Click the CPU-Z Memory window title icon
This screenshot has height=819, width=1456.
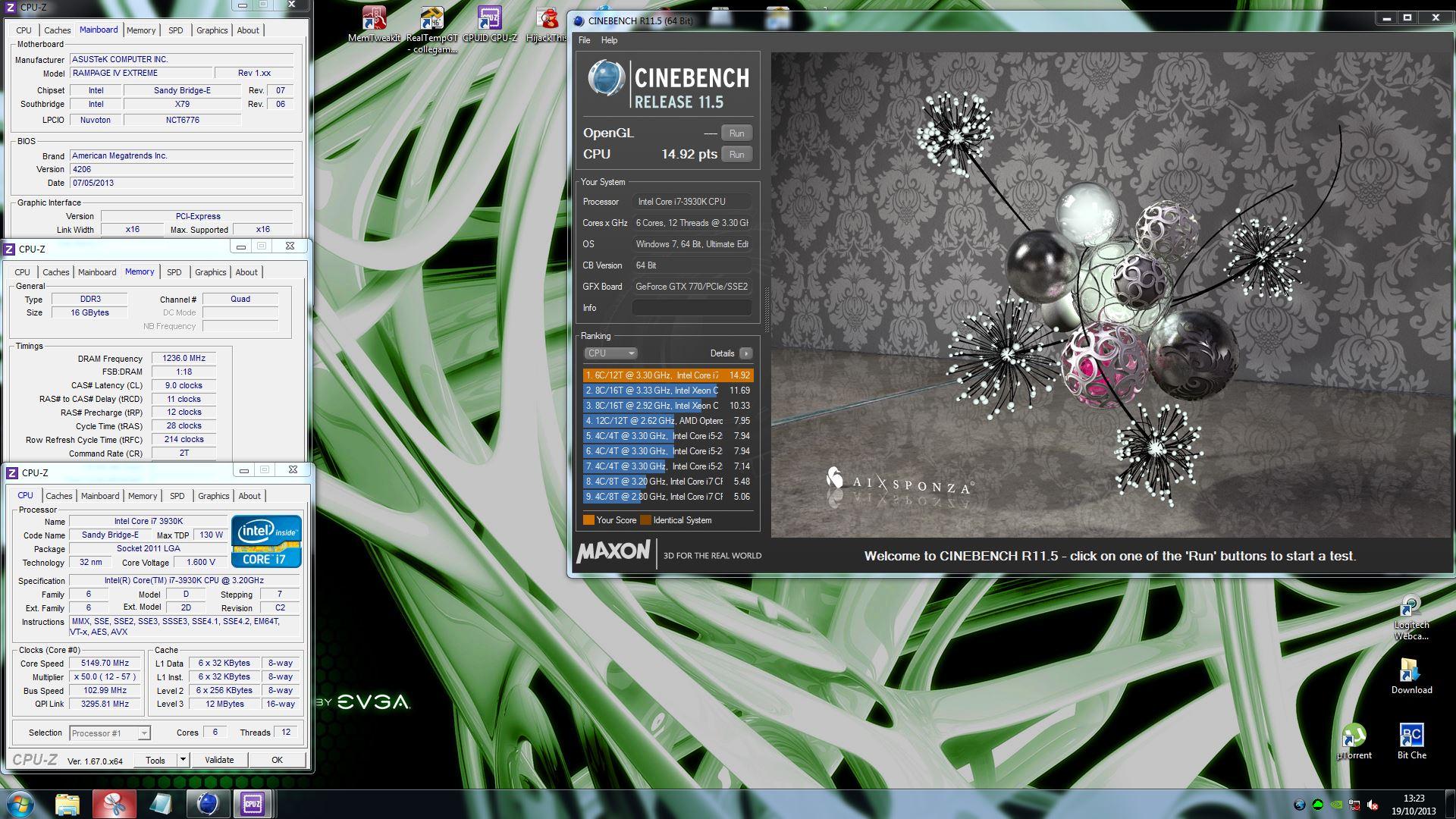9,249
